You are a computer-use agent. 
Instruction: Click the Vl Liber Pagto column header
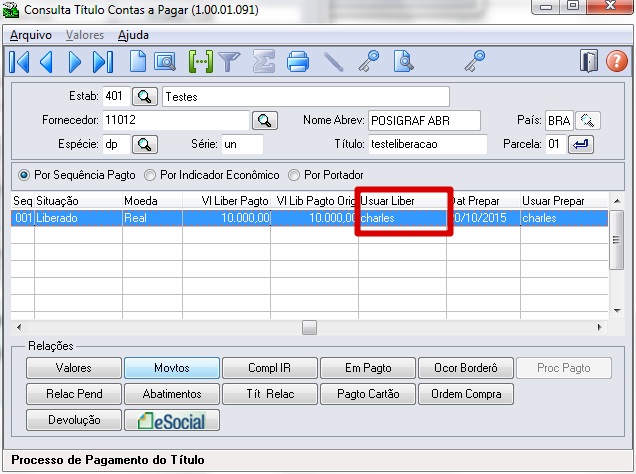tap(226, 201)
